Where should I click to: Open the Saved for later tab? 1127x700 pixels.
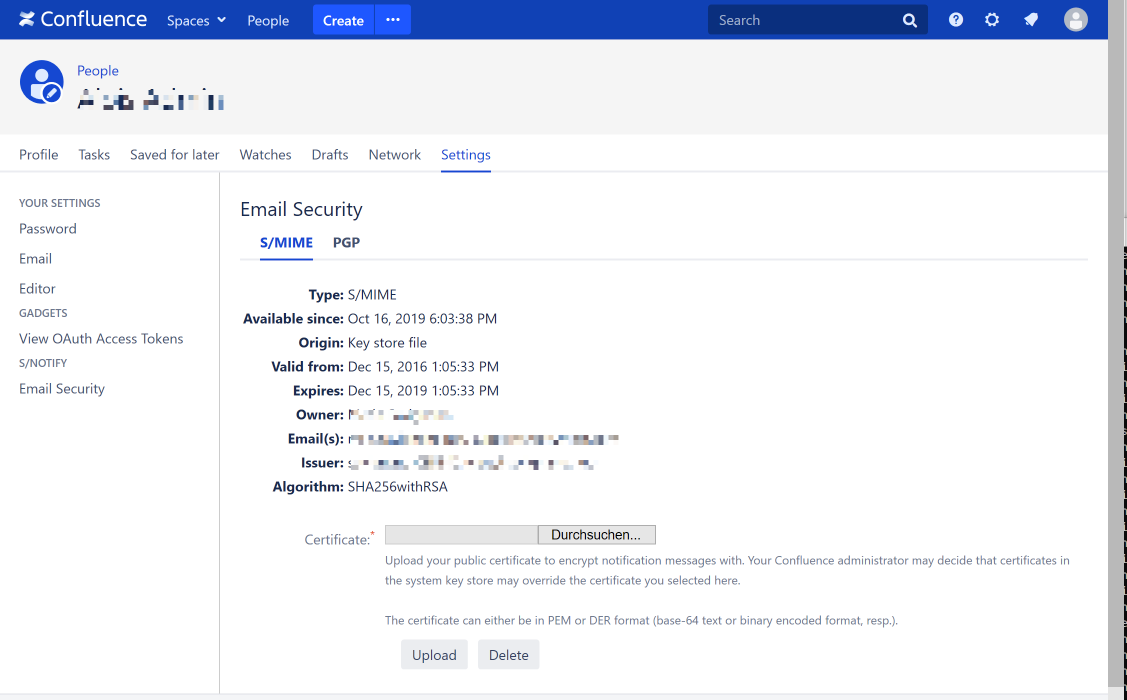175,155
